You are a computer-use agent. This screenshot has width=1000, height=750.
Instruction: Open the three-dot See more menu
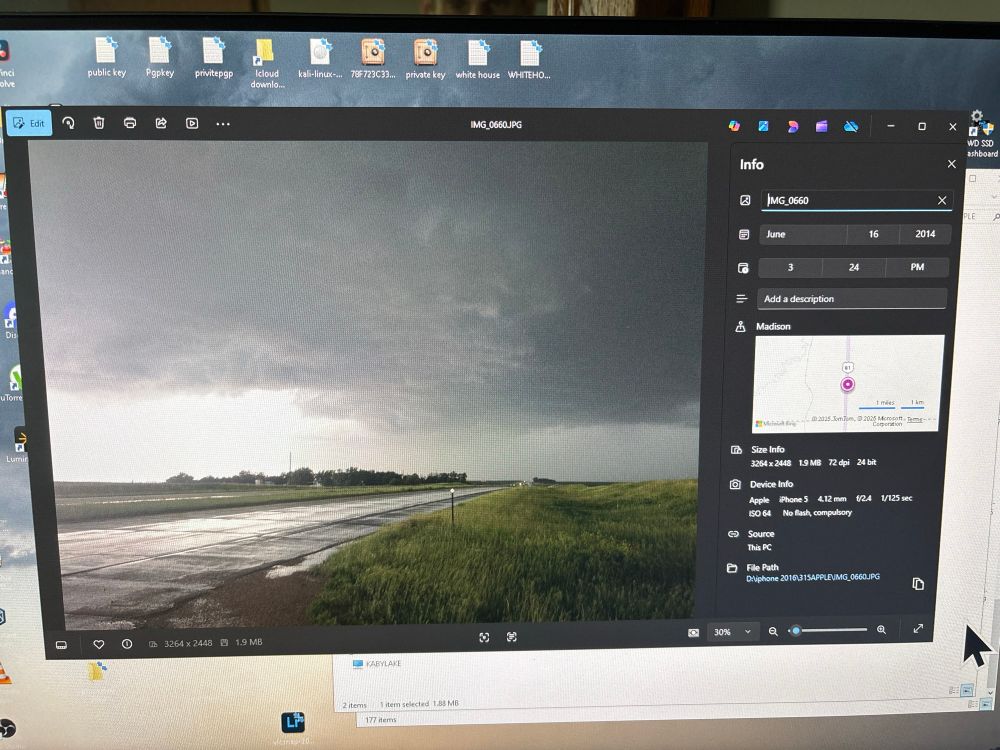pyautogui.click(x=223, y=124)
